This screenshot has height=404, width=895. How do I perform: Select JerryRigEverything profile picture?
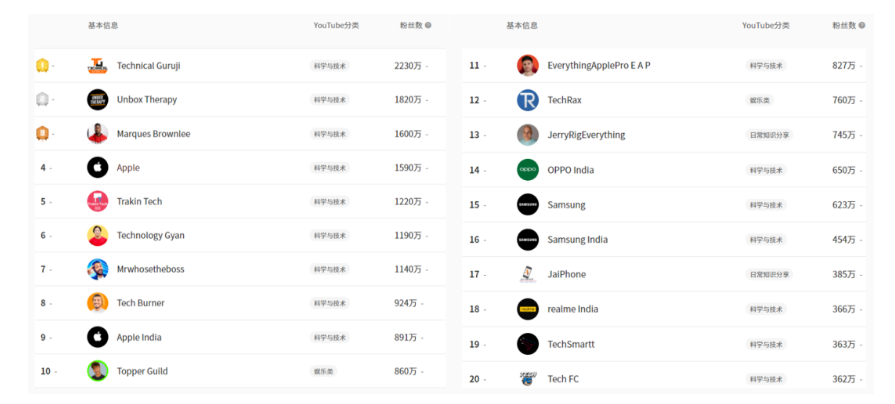pos(528,135)
